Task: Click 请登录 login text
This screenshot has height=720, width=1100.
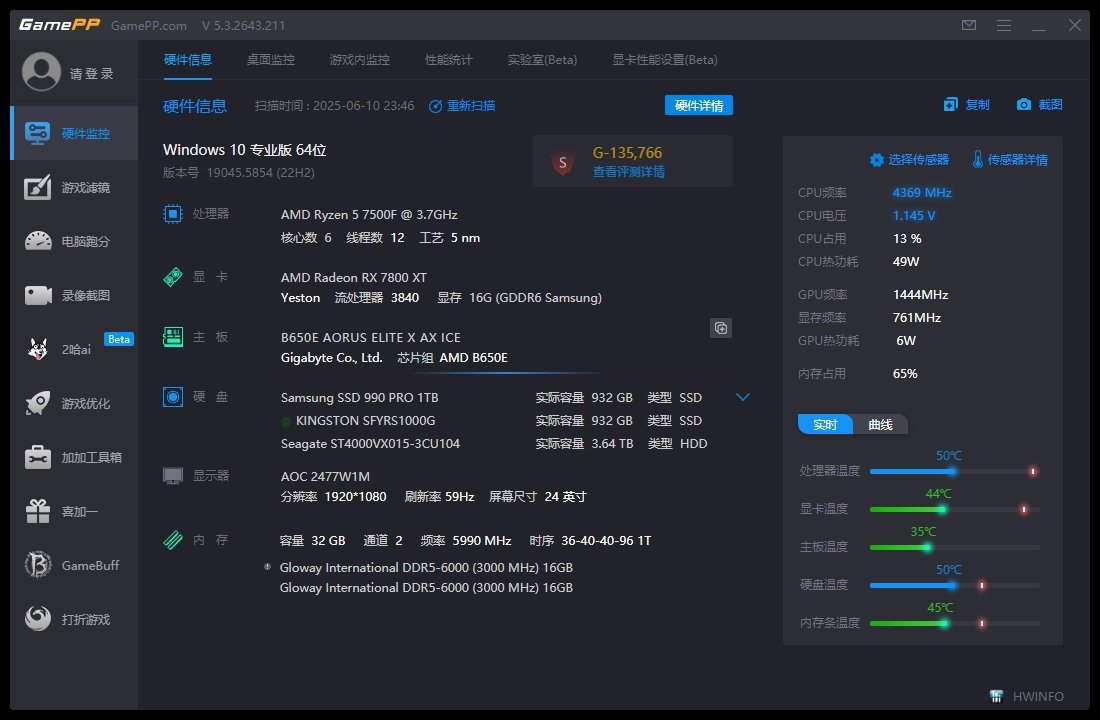Action: [x=91, y=74]
